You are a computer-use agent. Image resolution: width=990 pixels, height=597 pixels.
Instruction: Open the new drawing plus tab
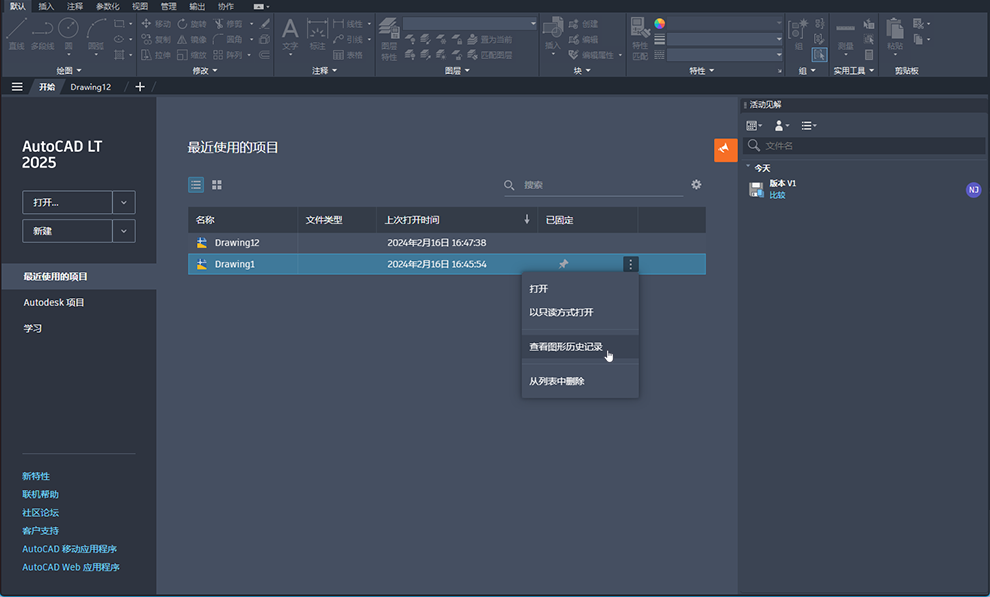pos(140,86)
